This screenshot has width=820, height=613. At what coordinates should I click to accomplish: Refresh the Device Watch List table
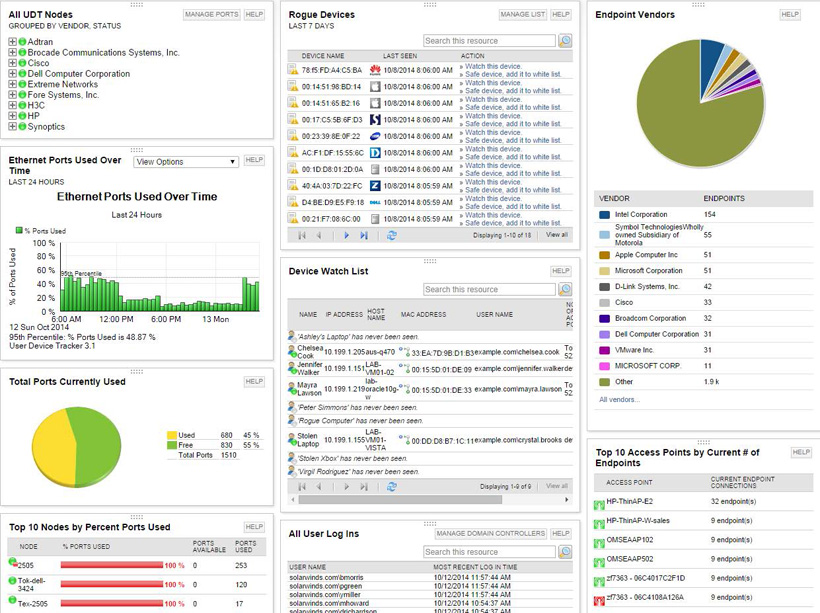click(x=392, y=487)
